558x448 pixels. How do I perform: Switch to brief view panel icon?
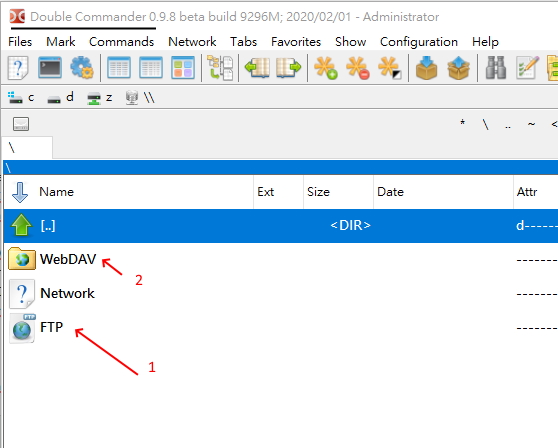tap(119, 68)
